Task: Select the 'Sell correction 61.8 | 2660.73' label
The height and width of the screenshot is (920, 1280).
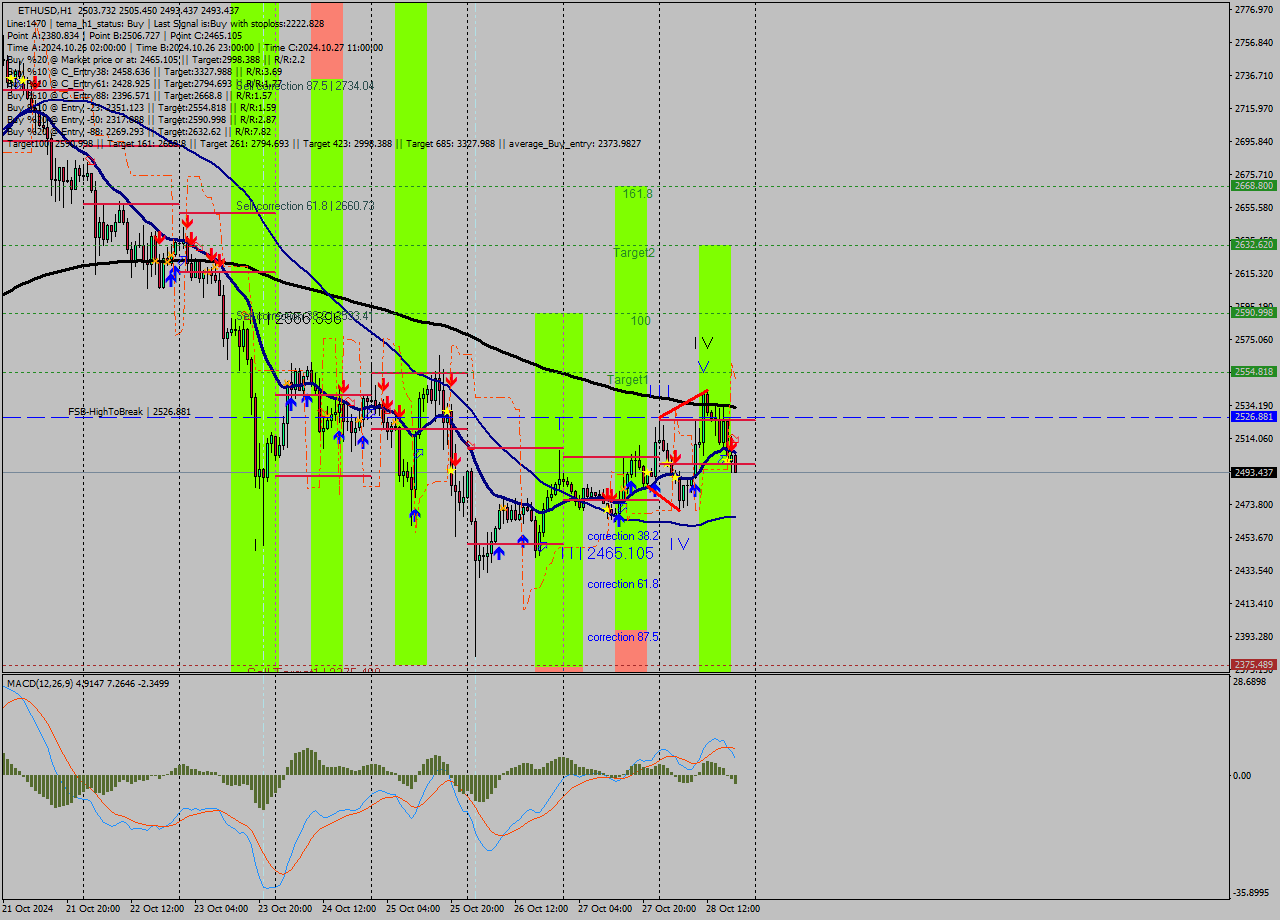Action: point(305,206)
